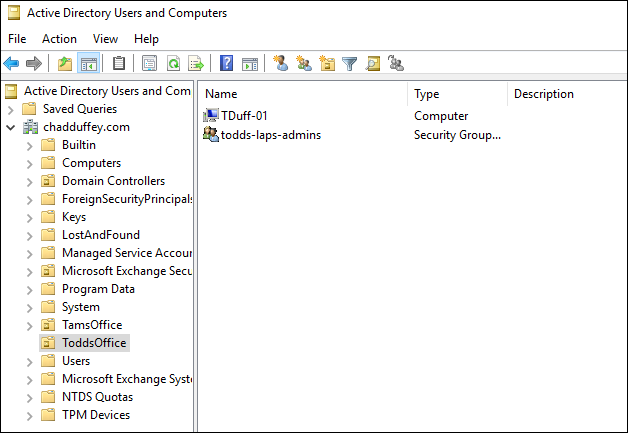
Task: Click the Saved Queries folder icon
Action: 29,109
